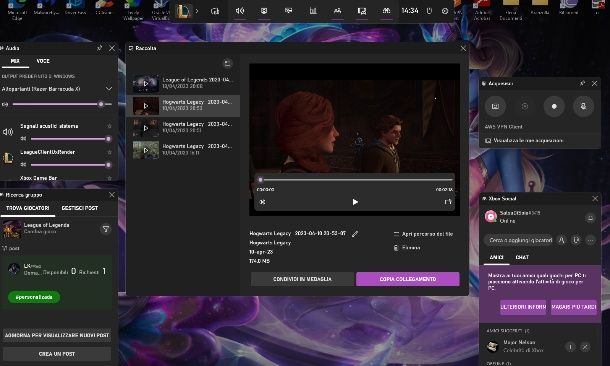
Task: Mute LeagueClientUxRender audio
Action: [23, 165]
